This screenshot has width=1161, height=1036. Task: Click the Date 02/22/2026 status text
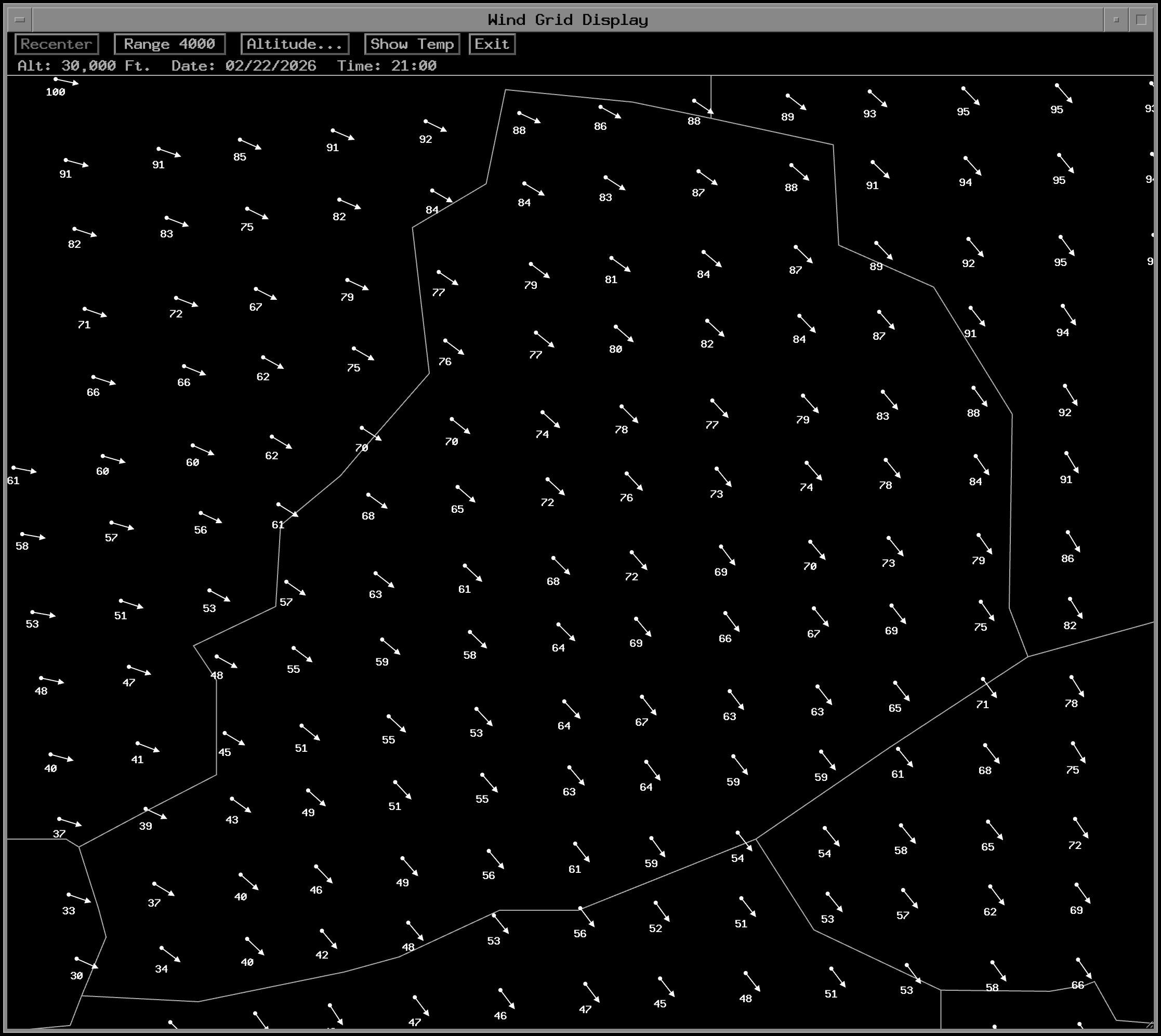pyautogui.click(x=243, y=66)
